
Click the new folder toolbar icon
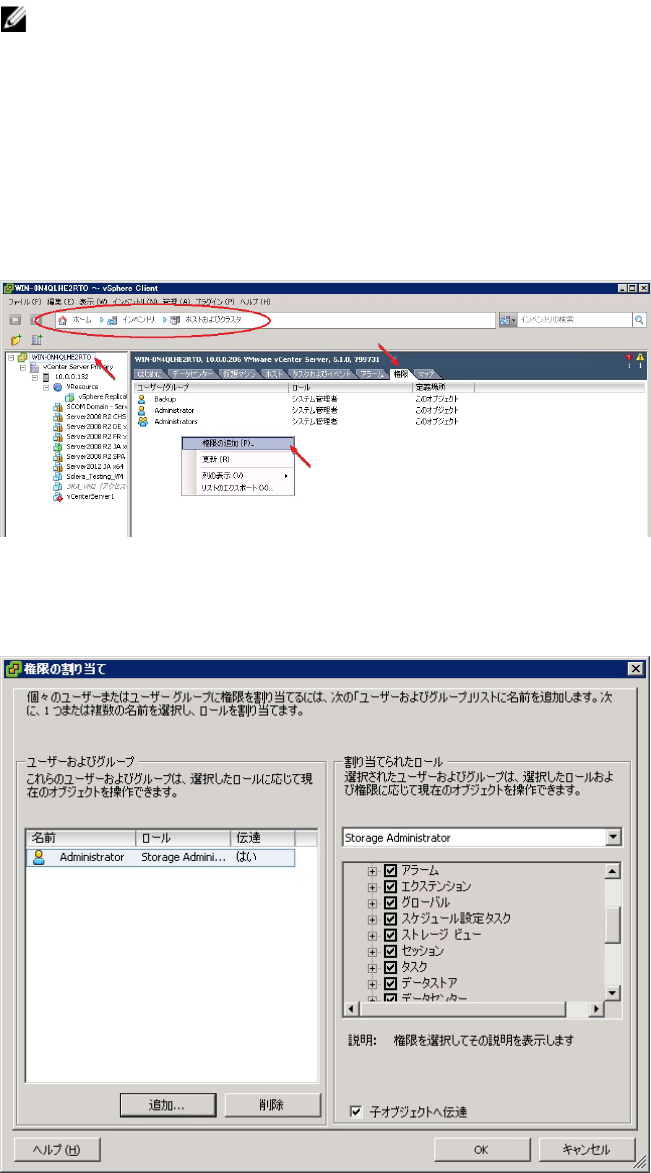[15, 340]
